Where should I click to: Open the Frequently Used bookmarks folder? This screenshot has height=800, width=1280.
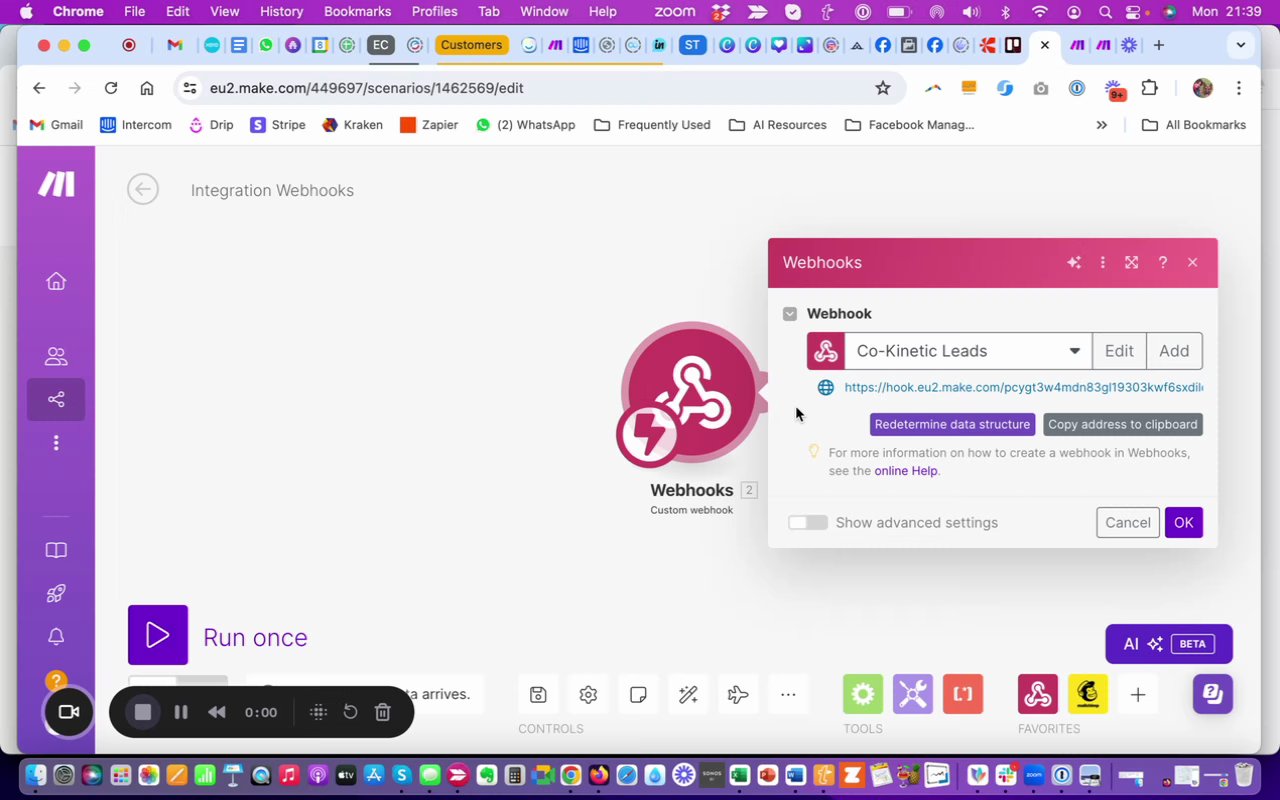[x=652, y=125]
